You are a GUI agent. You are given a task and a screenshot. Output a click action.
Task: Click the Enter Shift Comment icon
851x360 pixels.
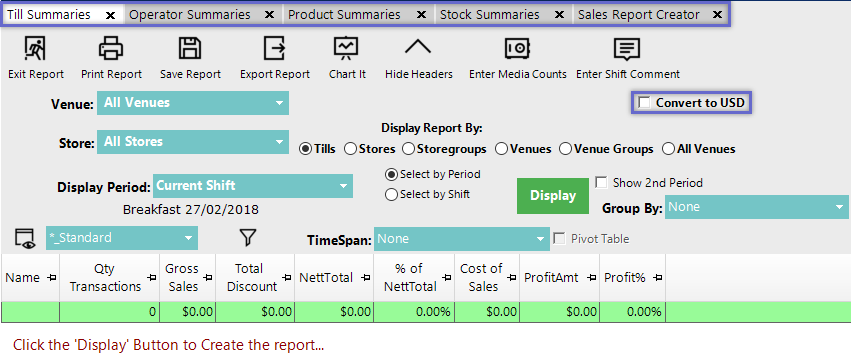627,49
